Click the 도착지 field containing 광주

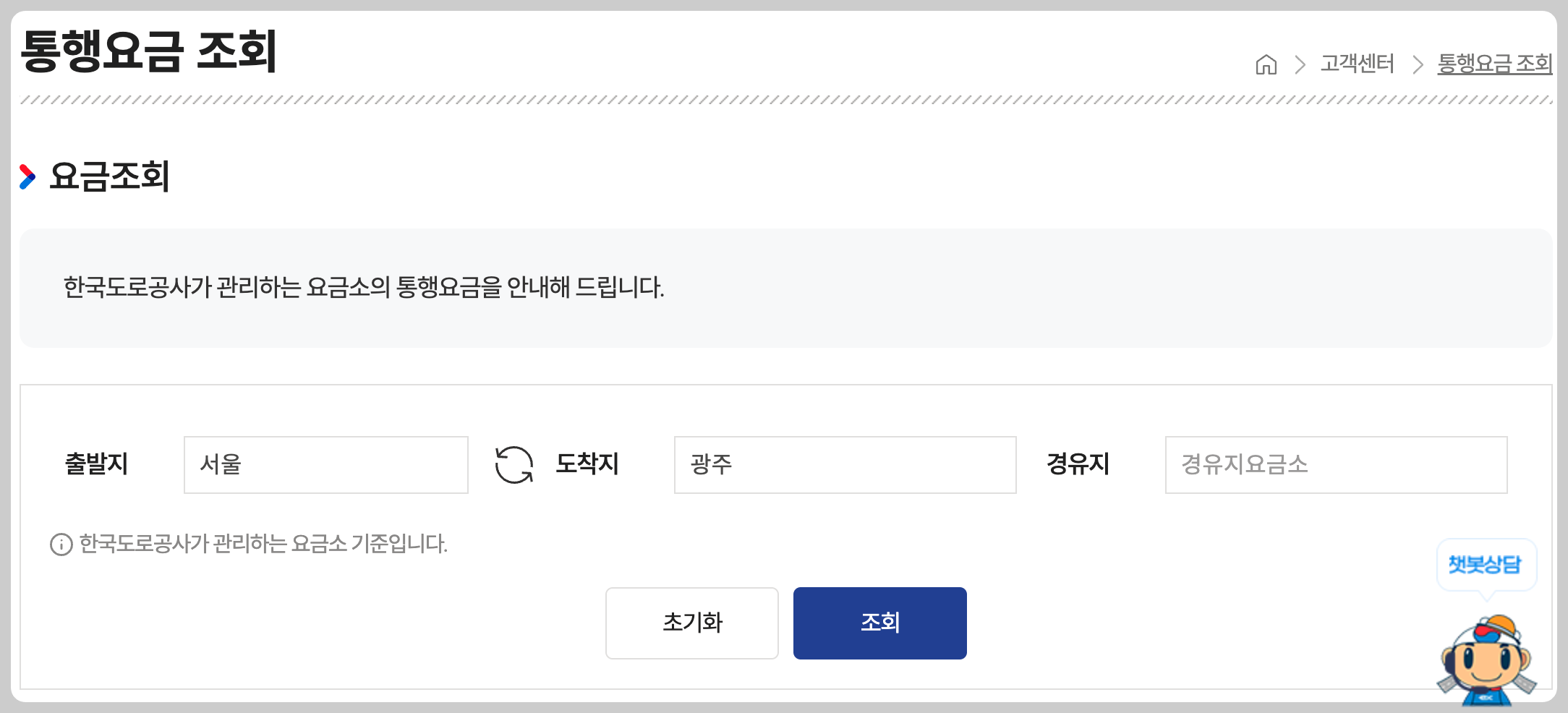coord(843,465)
